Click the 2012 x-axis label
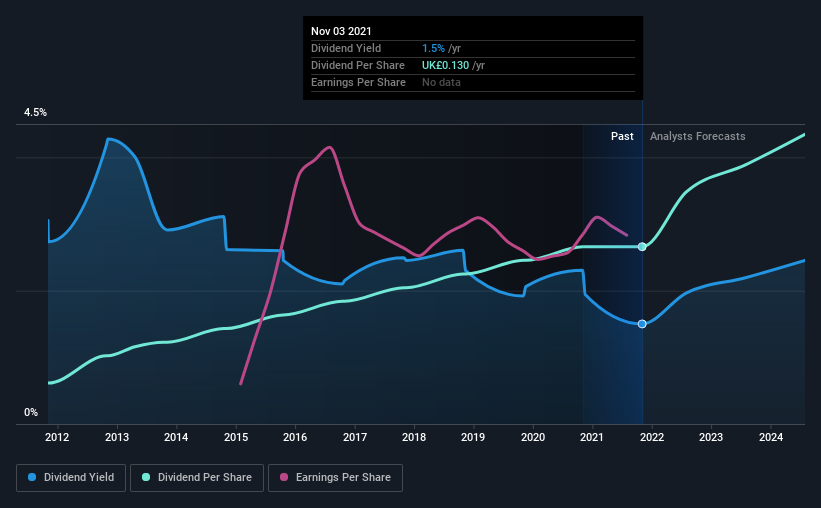The width and height of the screenshot is (821, 508). pyautogui.click(x=57, y=437)
